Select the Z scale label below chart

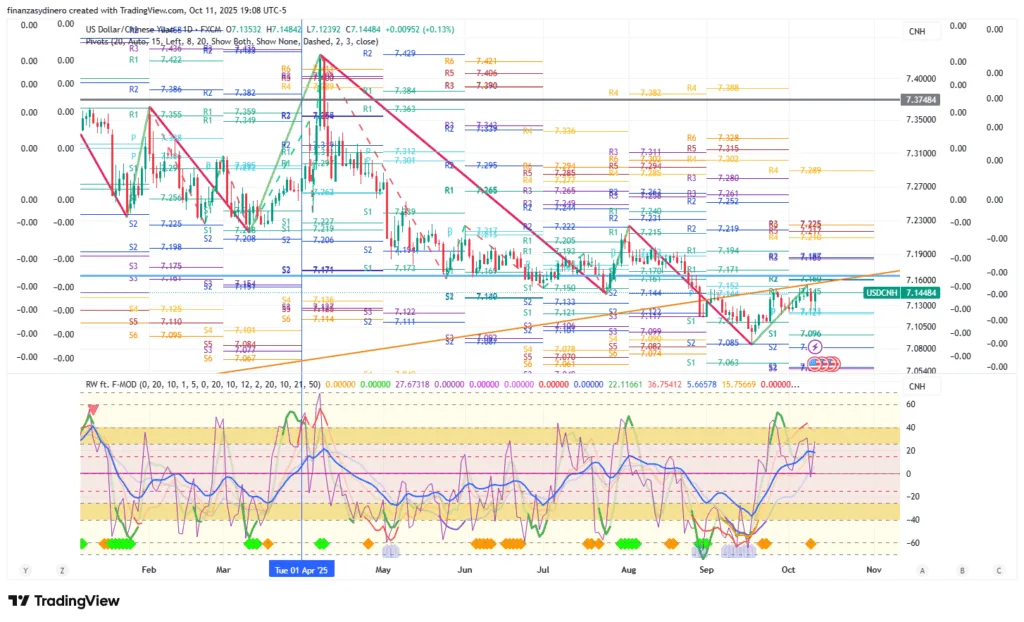click(62, 570)
